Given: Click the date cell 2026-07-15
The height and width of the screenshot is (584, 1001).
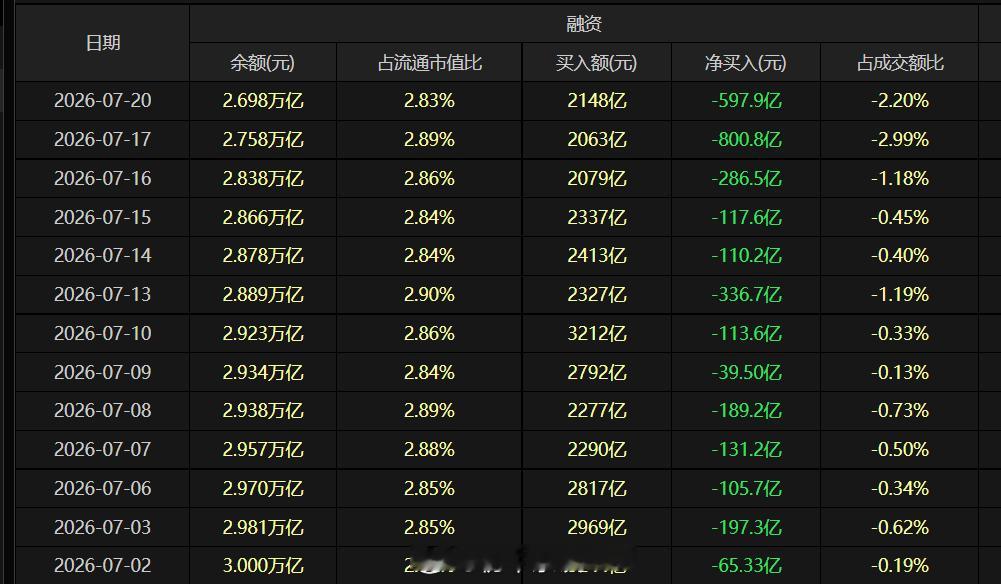Looking at the screenshot, I should pos(103,217).
